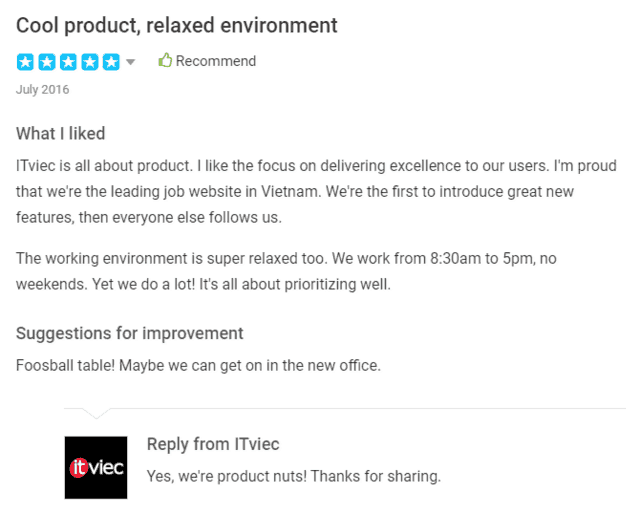This screenshot has height=514, width=640.
Task: Click the July 2016 review date
Action: point(42,89)
